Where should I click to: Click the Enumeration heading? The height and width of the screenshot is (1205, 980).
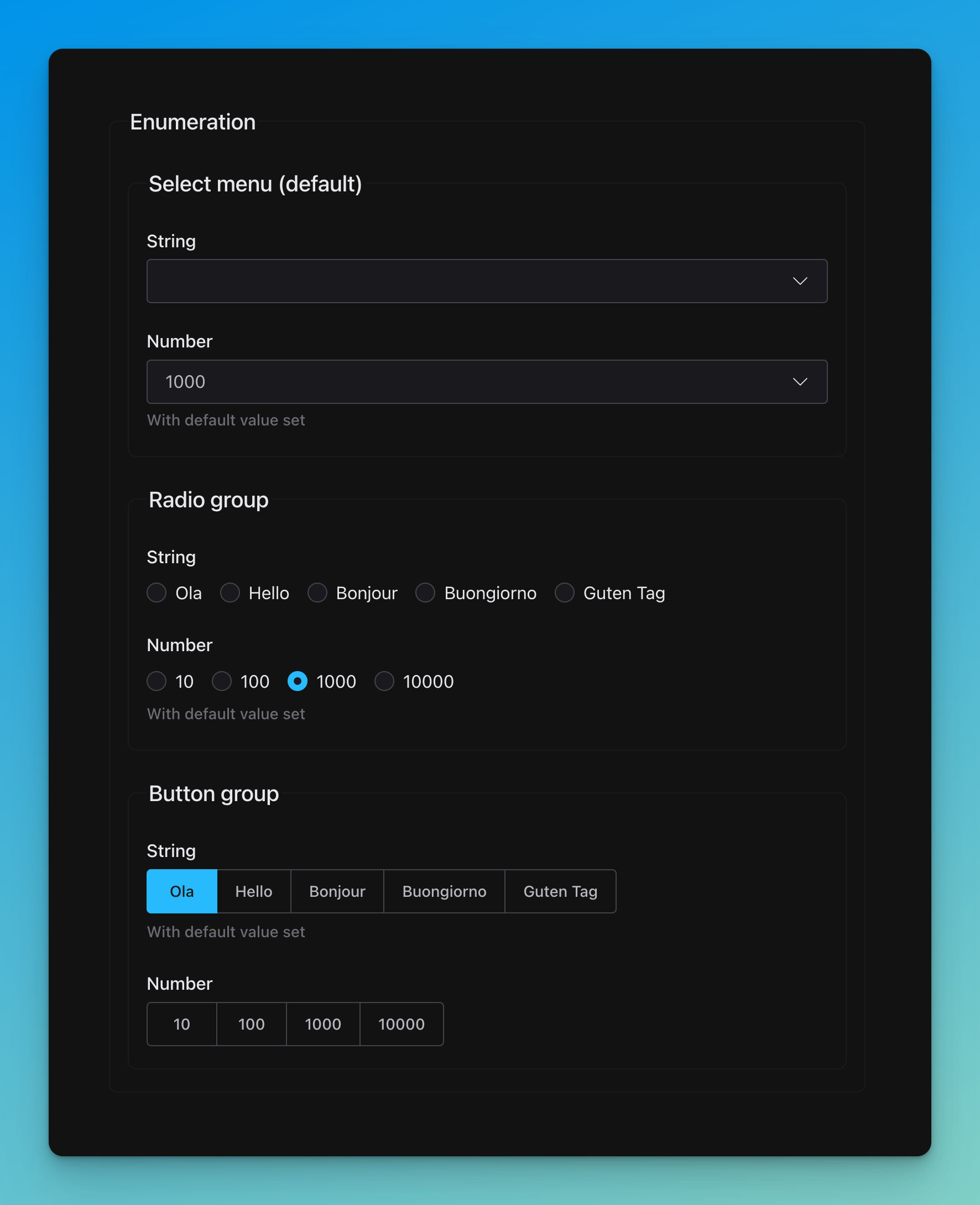point(192,122)
